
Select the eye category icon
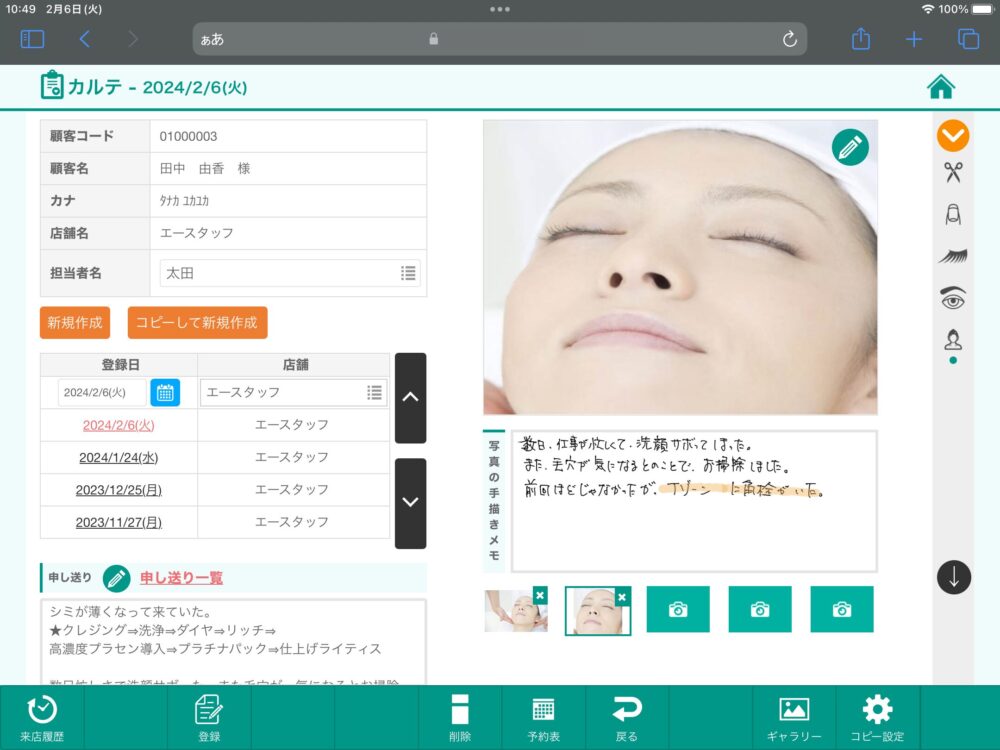(x=953, y=297)
